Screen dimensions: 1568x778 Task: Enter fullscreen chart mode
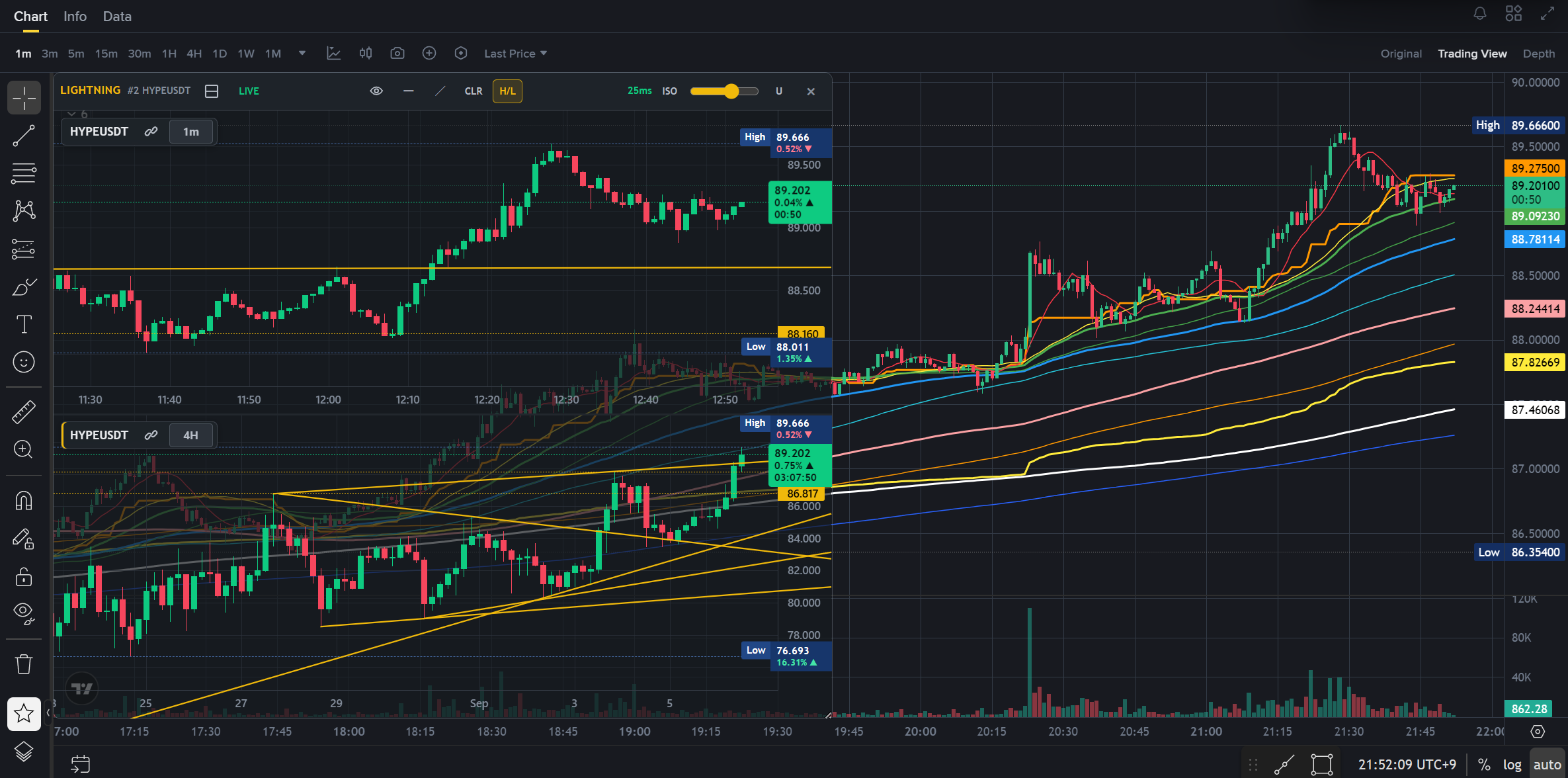point(1547,14)
